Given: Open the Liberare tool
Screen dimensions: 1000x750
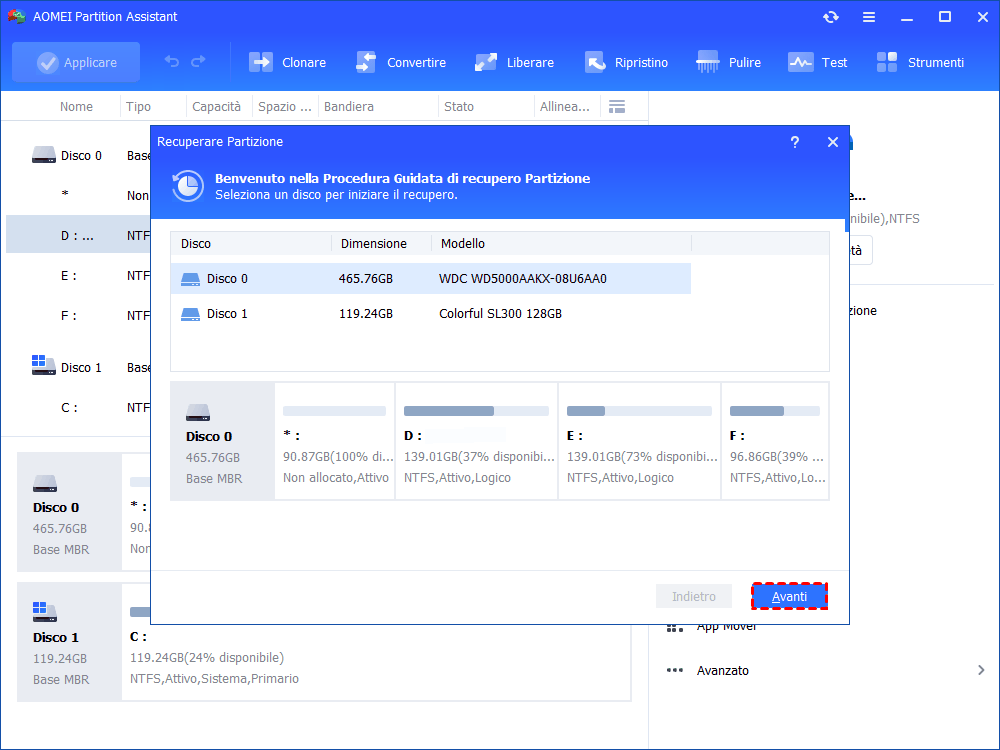Looking at the screenshot, I should click(x=515, y=62).
